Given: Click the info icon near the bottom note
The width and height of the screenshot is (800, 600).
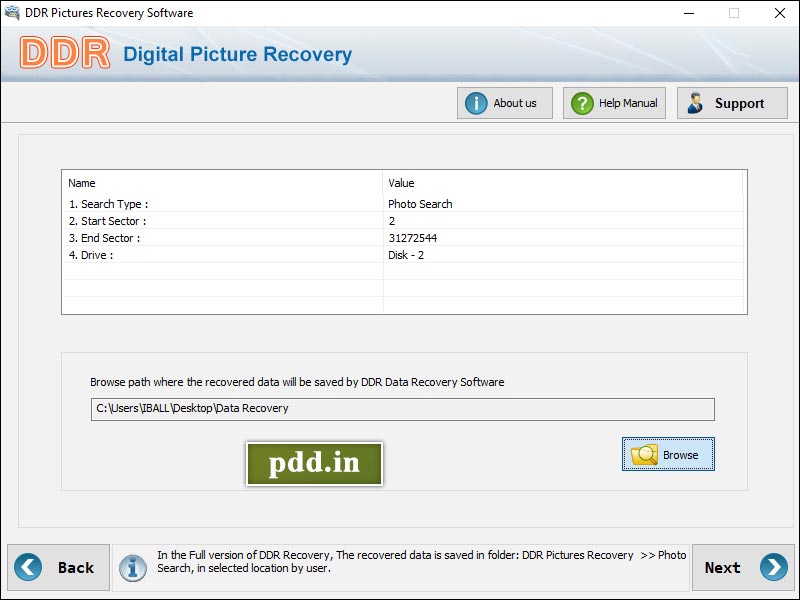Looking at the screenshot, I should click(x=135, y=567).
